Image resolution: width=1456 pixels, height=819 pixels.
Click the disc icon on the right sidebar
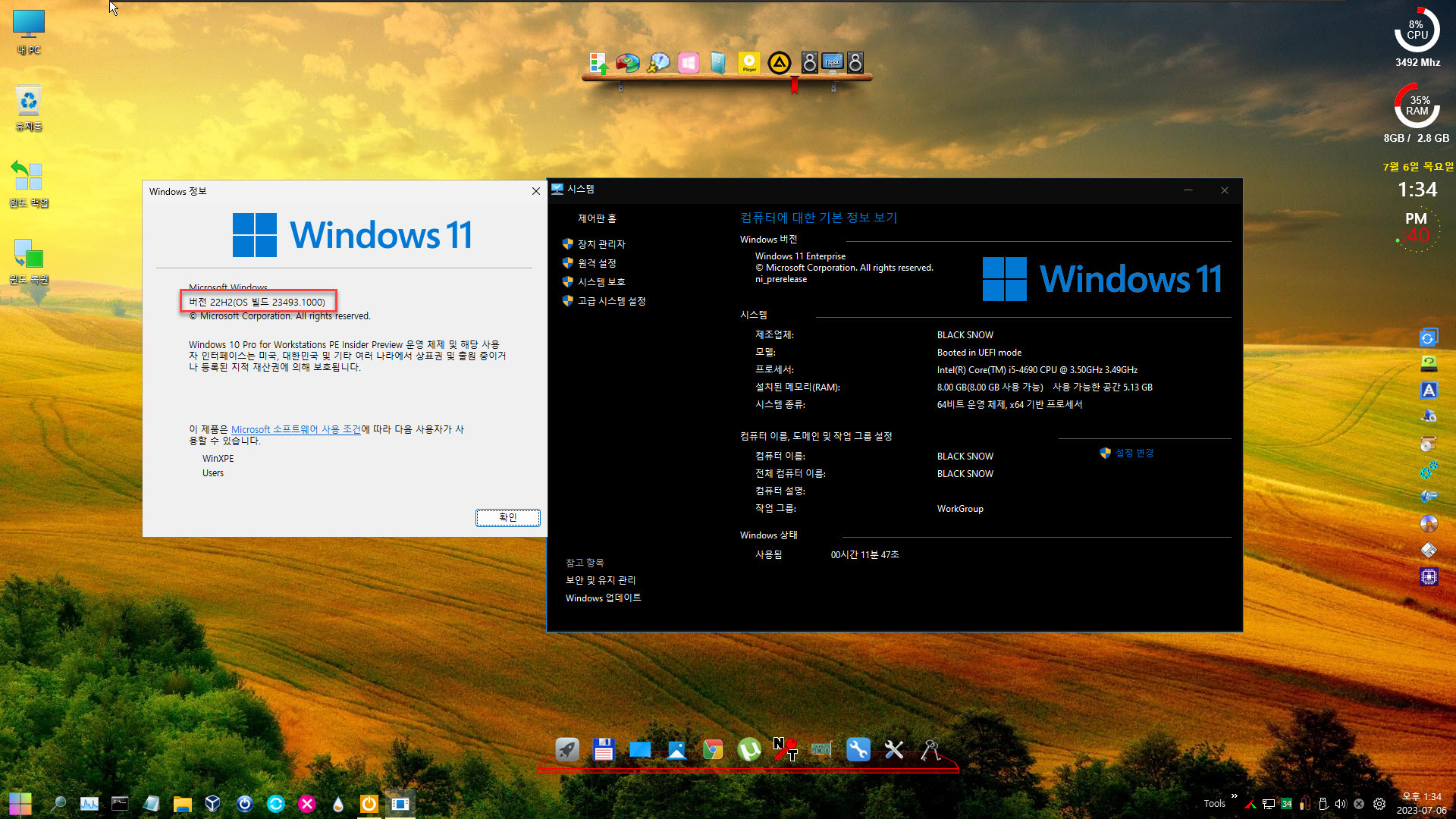coord(1429,523)
